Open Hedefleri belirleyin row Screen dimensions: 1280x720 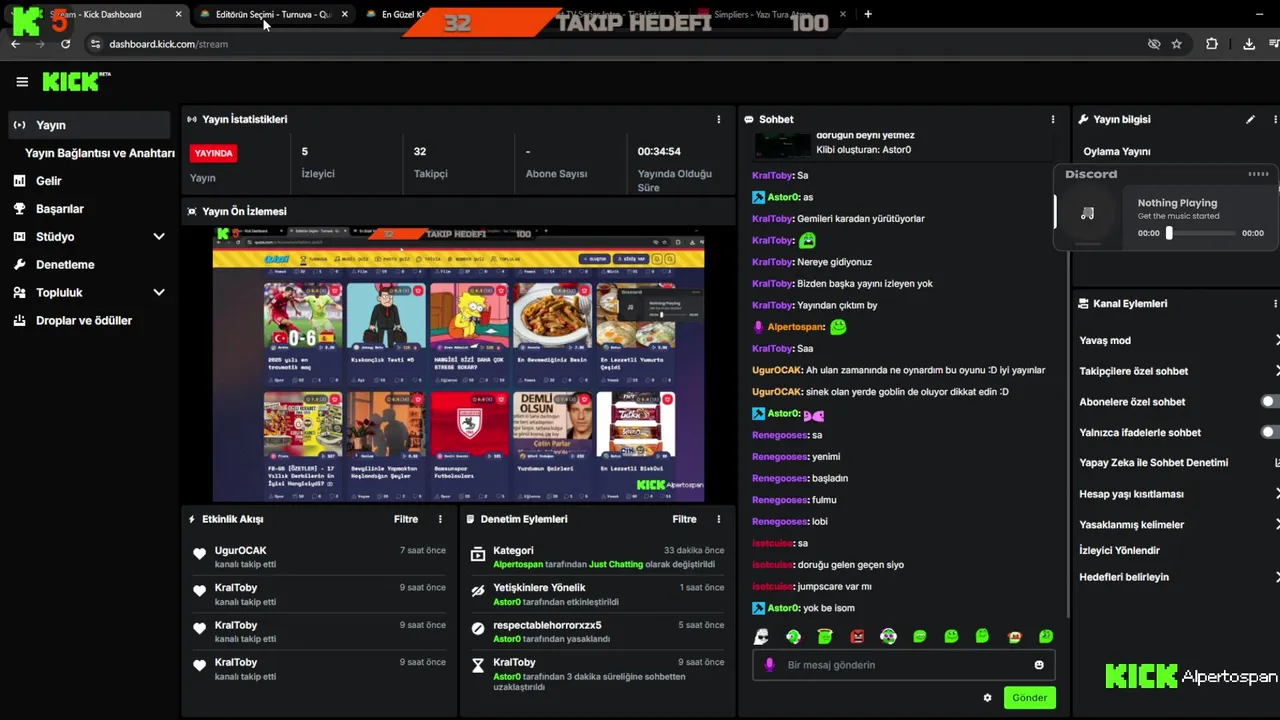click(1179, 577)
